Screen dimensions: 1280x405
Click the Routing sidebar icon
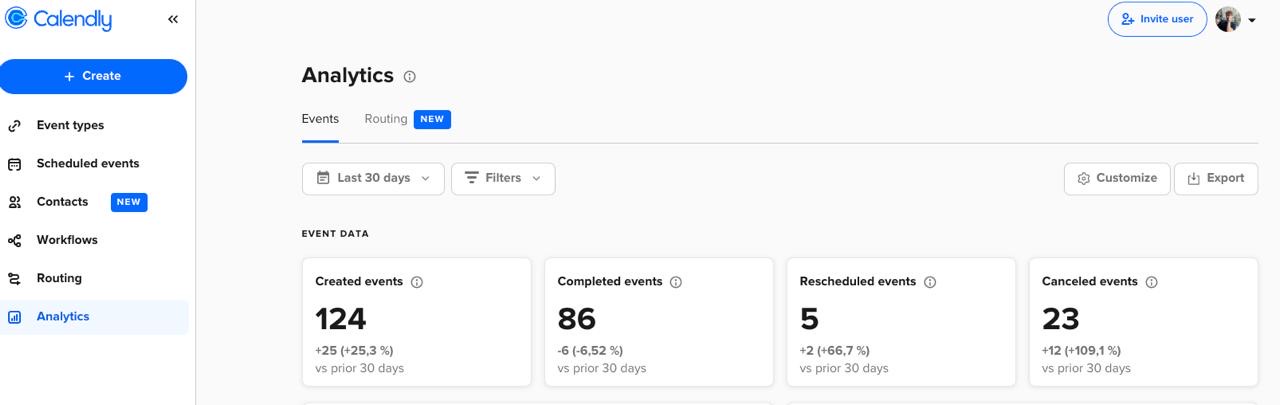coord(15,279)
